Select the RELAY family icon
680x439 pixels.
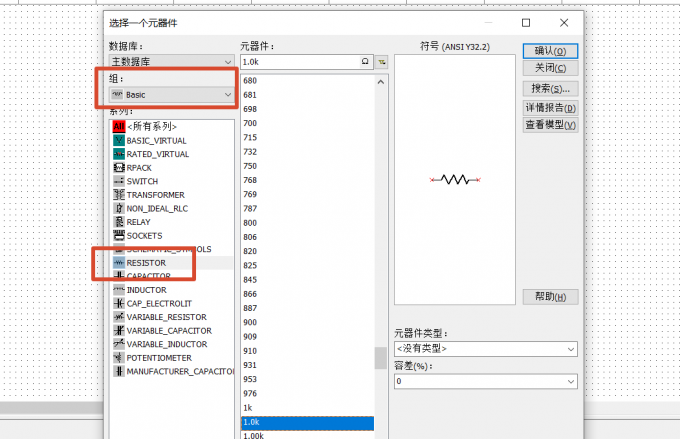pos(119,222)
